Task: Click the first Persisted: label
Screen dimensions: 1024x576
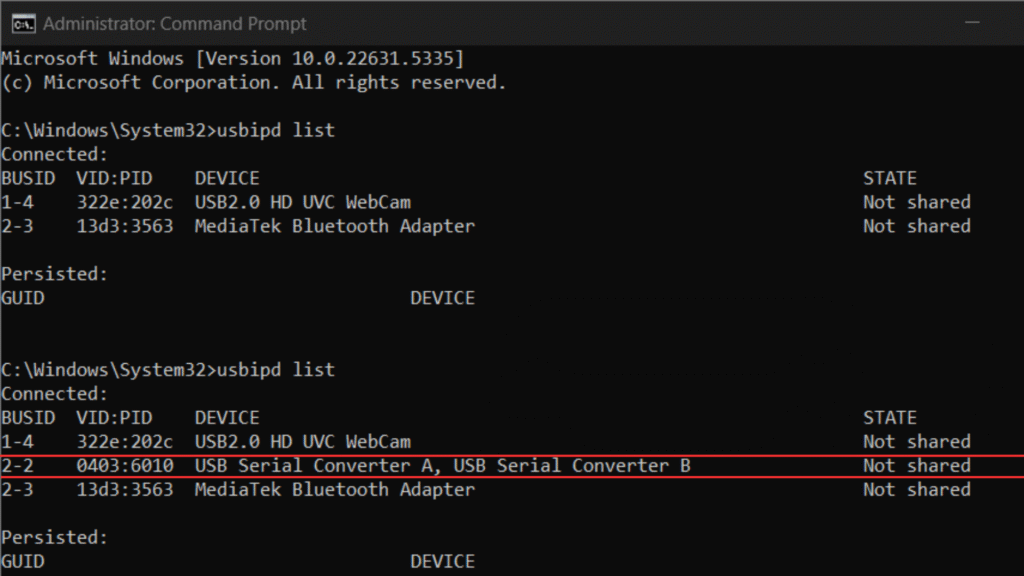Action: pos(54,274)
